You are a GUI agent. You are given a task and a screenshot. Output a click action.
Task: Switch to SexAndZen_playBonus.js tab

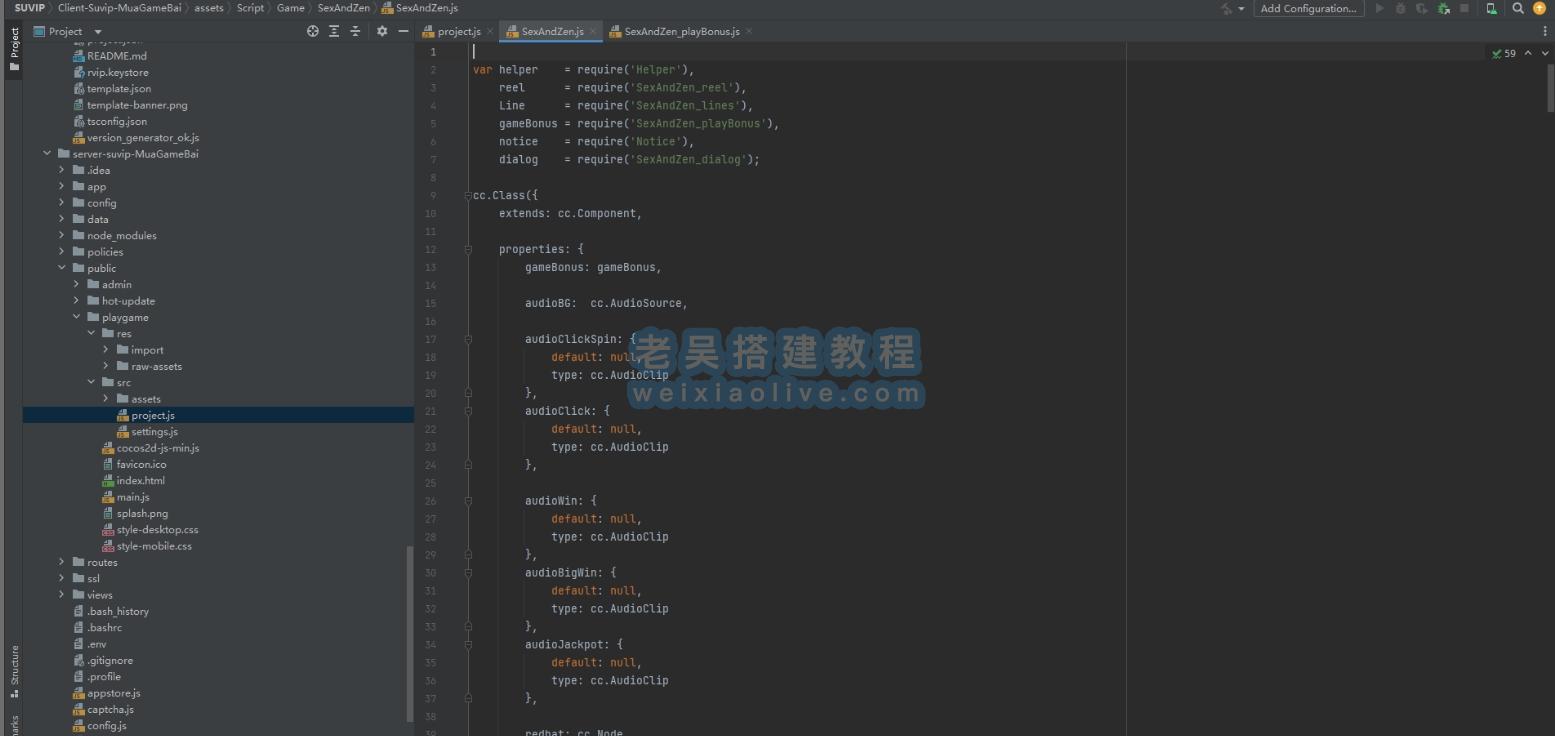(x=680, y=32)
